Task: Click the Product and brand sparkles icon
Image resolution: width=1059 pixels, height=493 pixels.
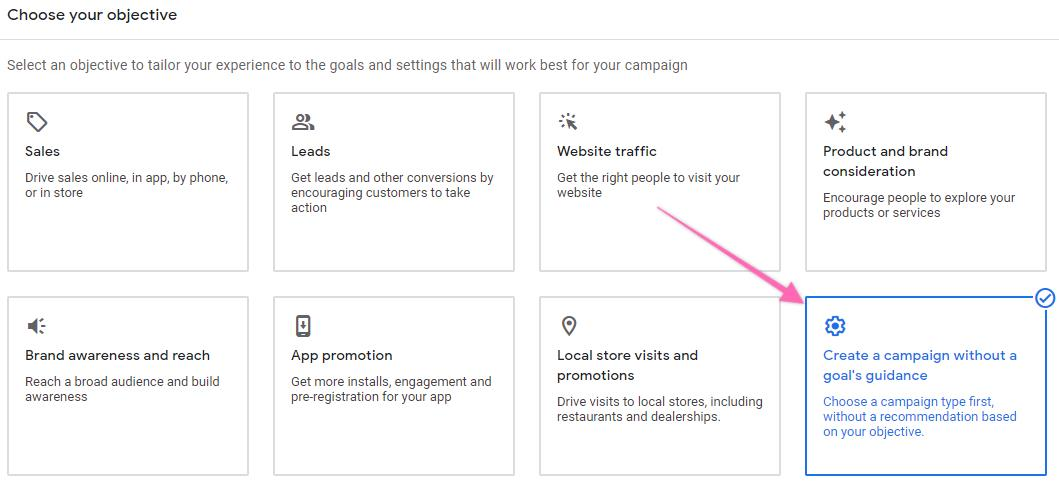Action: pos(835,122)
